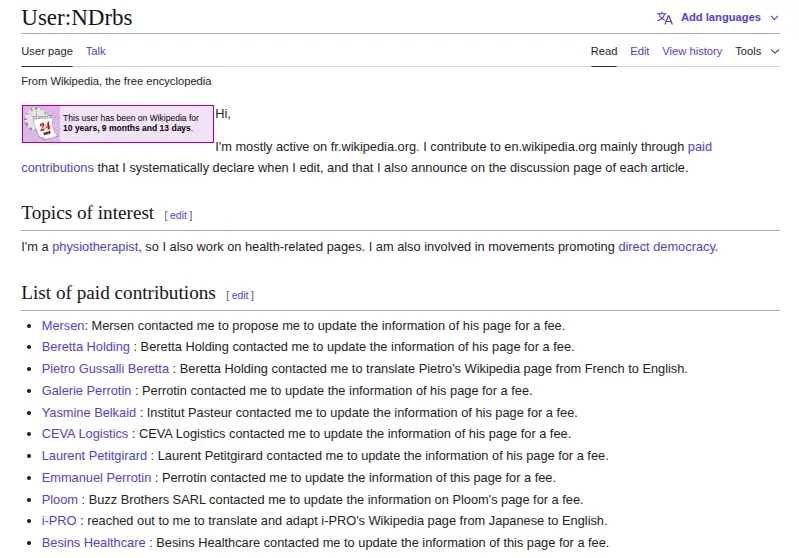The image size is (799, 558).
Task: Open the Mersen article link
Action: click(63, 326)
